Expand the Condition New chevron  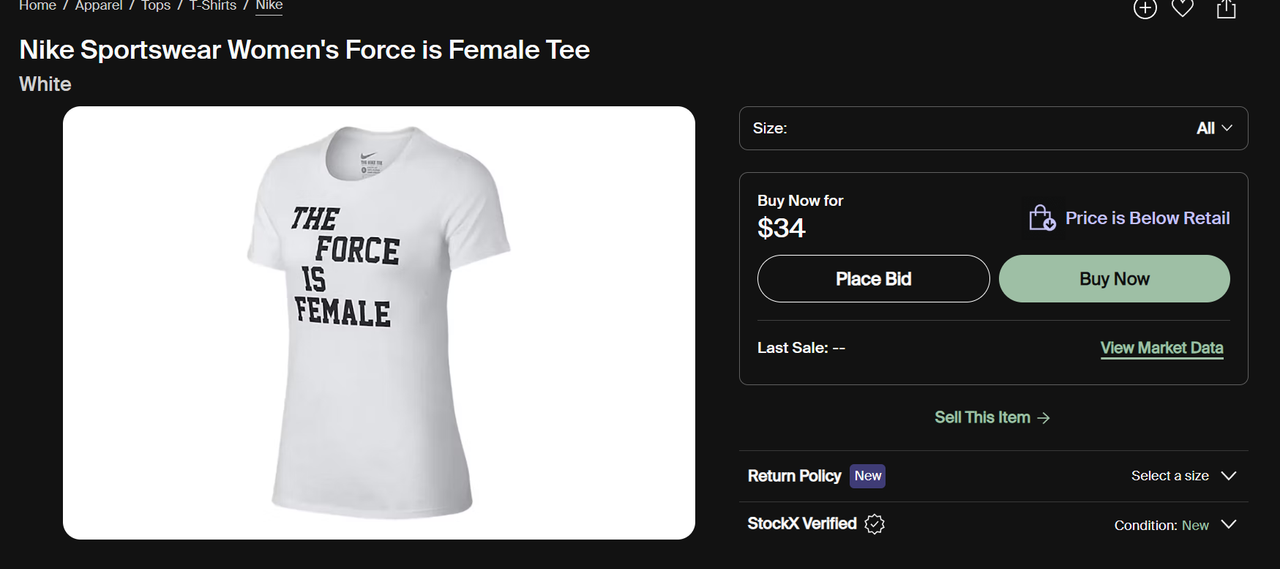(1229, 525)
